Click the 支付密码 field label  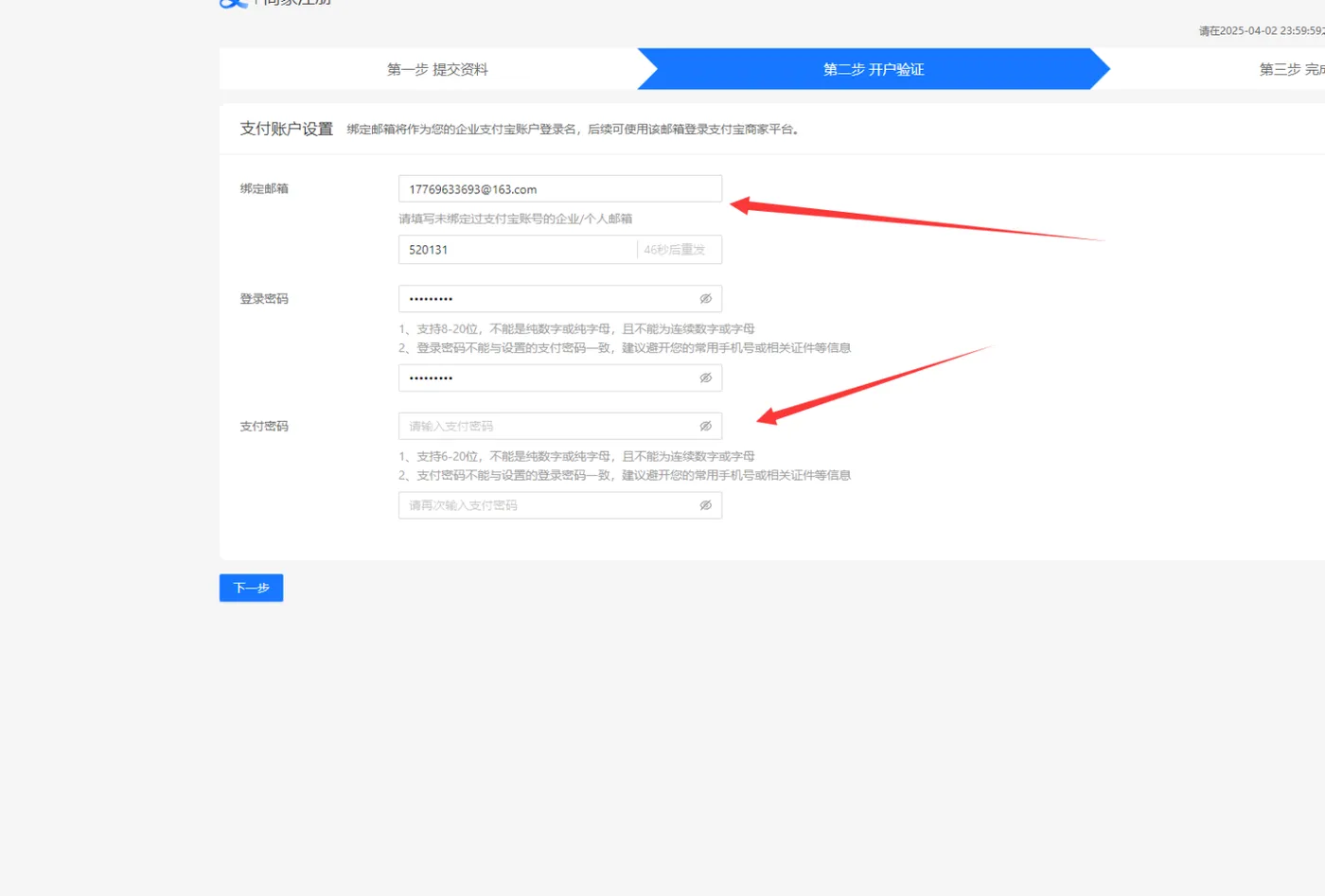pos(264,427)
